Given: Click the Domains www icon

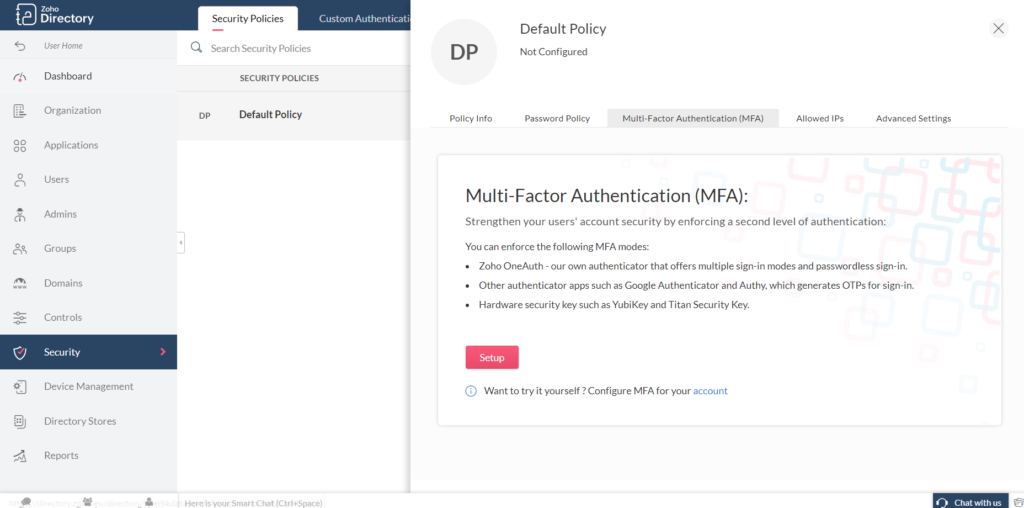Looking at the screenshot, I should tap(20, 283).
